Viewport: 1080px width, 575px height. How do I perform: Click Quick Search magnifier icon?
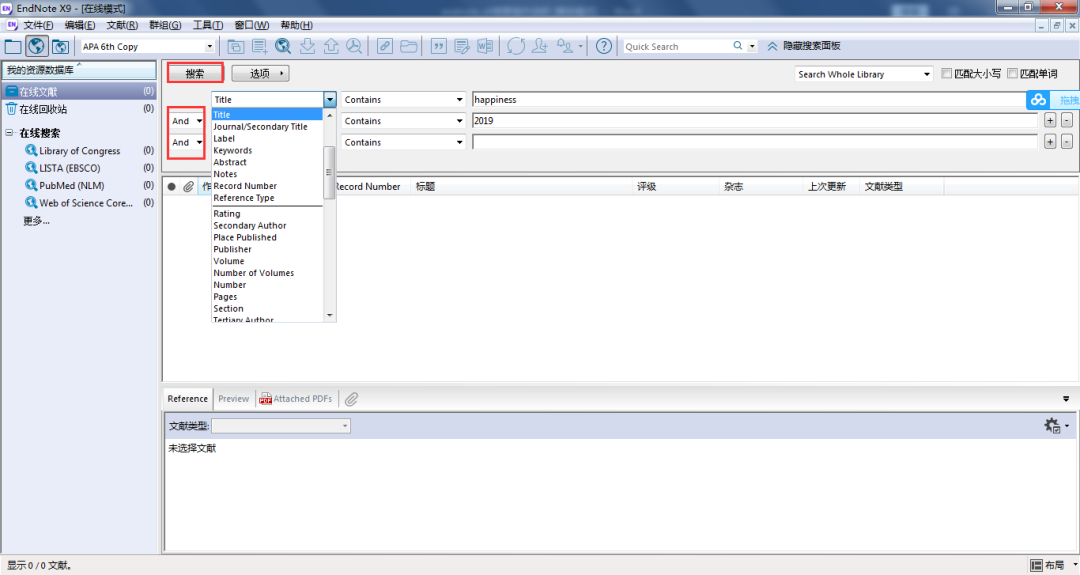pyautogui.click(x=738, y=46)
